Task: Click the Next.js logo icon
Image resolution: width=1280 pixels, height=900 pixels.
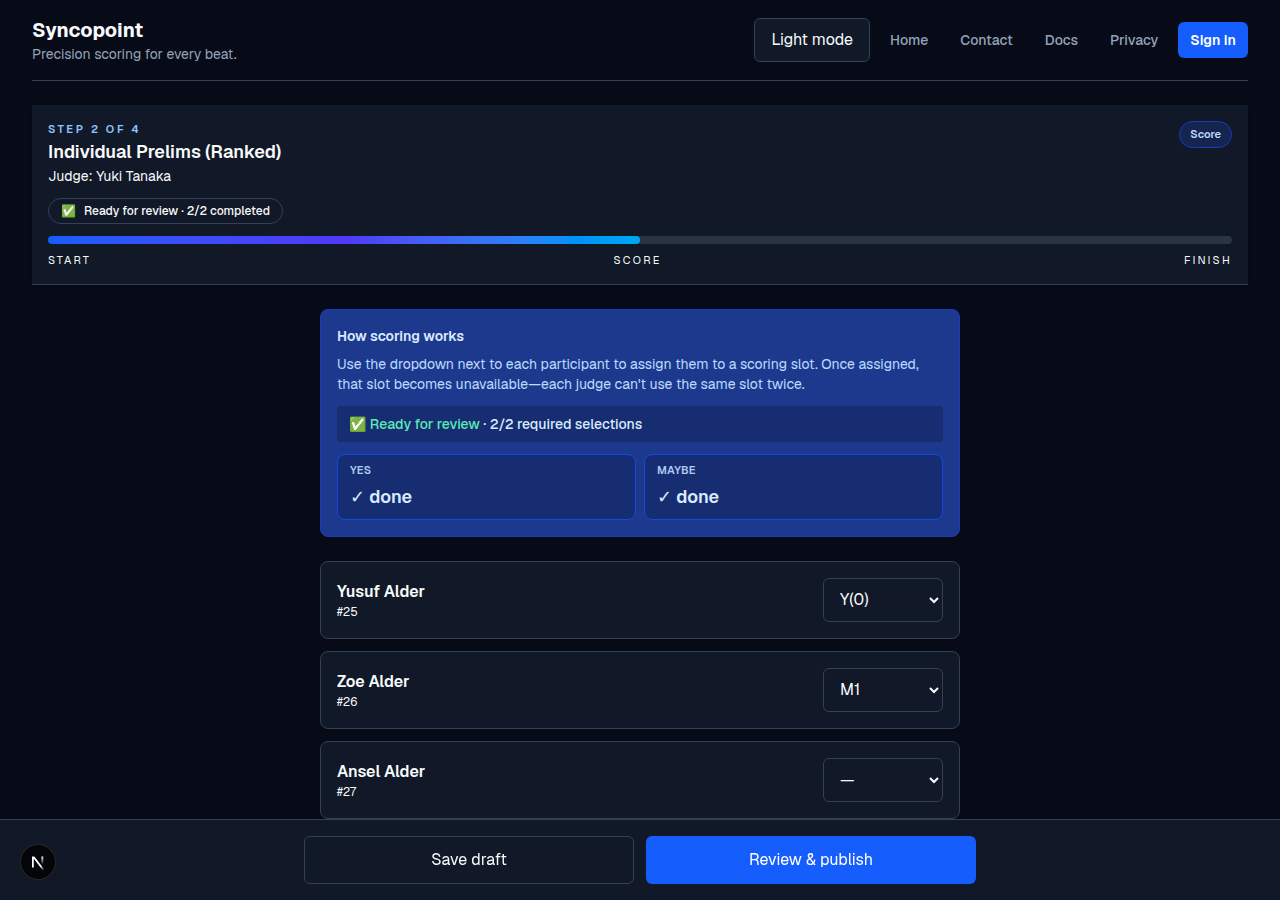Action: click(x=38, y=862)
